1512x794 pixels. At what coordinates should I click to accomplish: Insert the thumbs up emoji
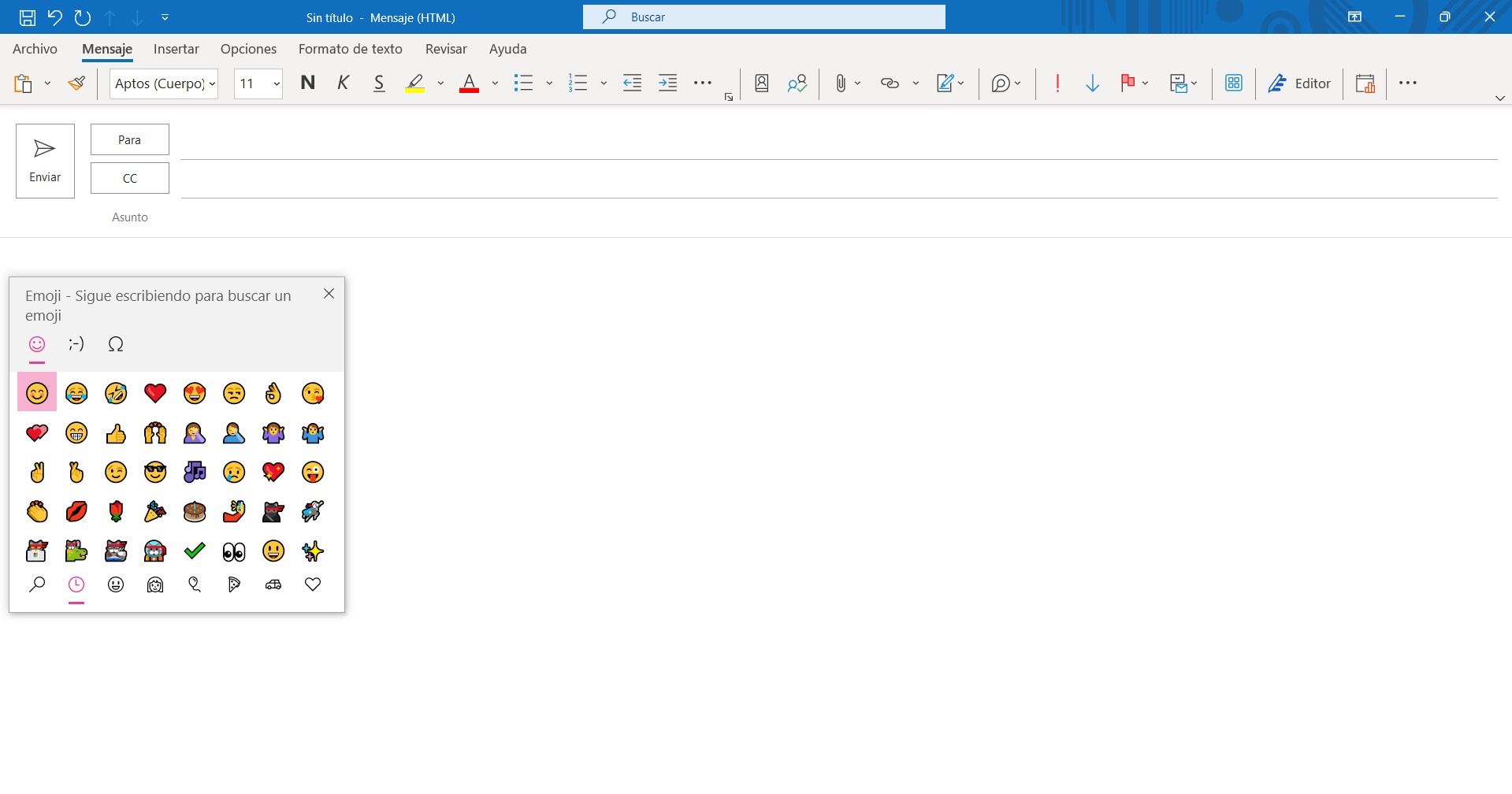(116, 432)
